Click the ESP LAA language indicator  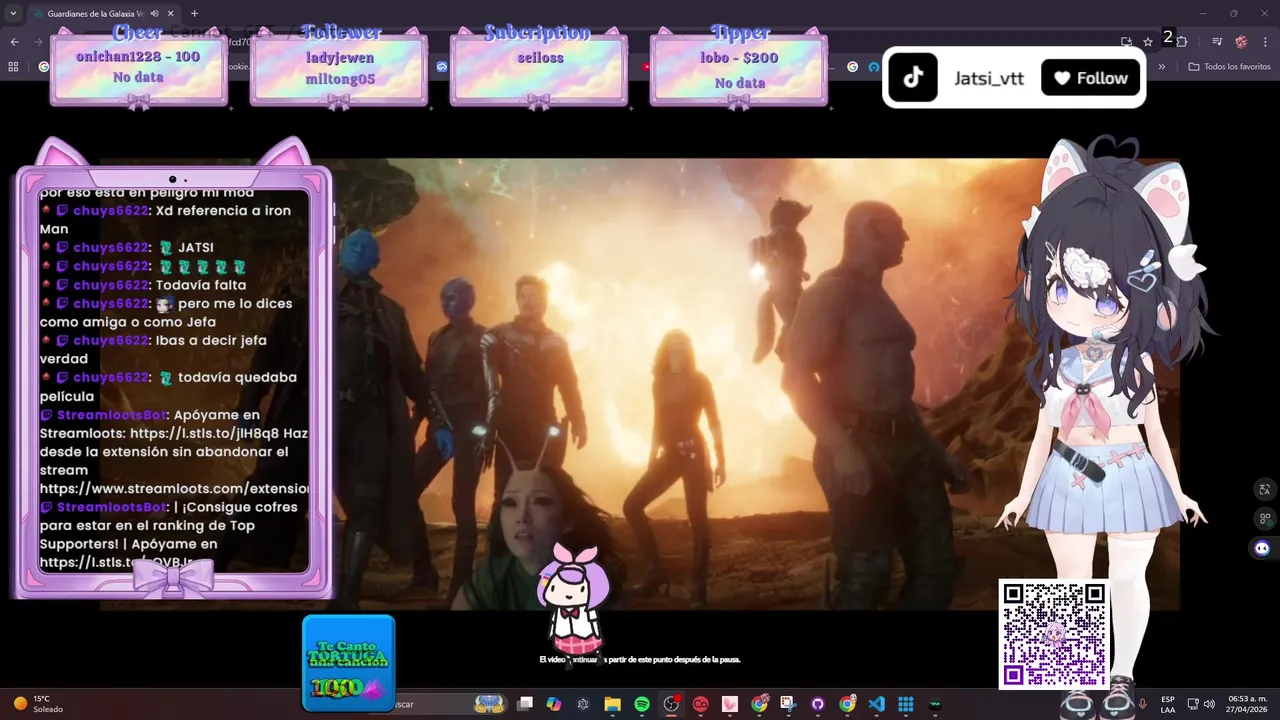tap(1168, 704)
